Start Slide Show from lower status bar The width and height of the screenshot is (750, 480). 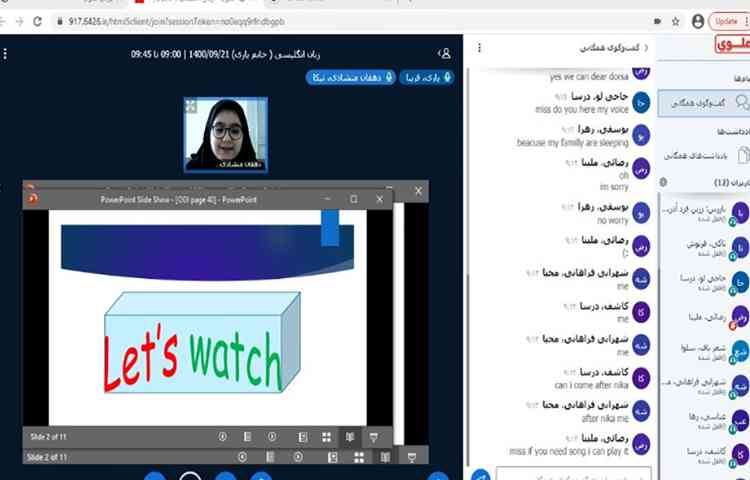tap(412, 458)
